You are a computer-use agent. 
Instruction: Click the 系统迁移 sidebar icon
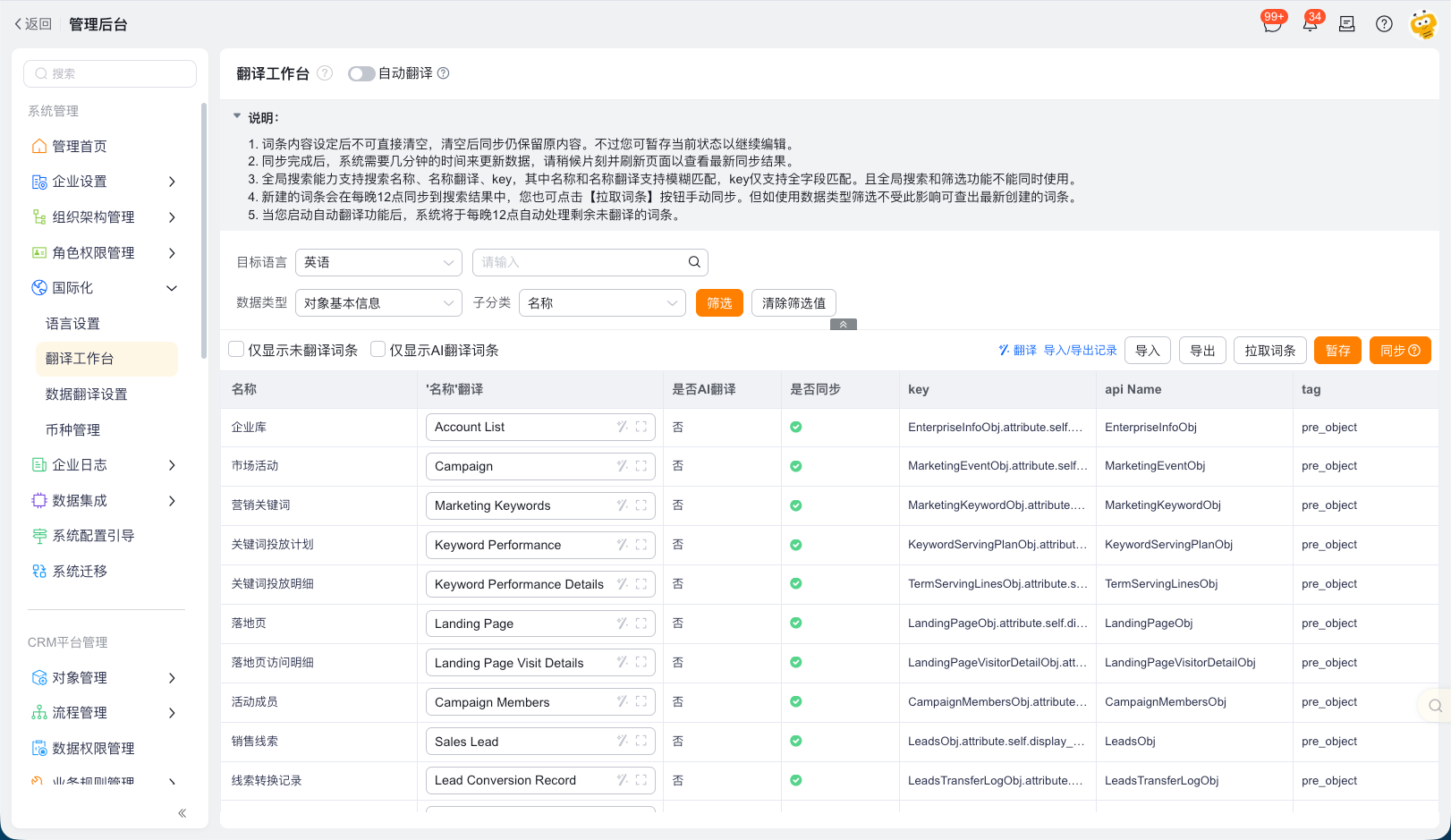pos(39,571)
